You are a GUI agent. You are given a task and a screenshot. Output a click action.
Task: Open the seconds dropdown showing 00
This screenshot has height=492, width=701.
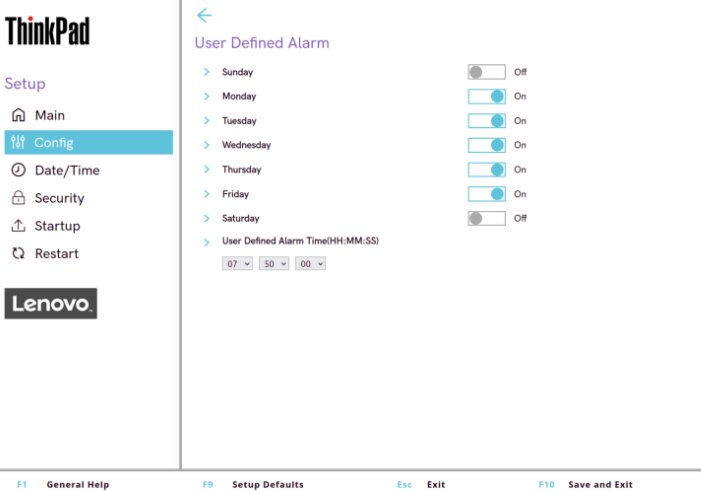coord(310,264)
